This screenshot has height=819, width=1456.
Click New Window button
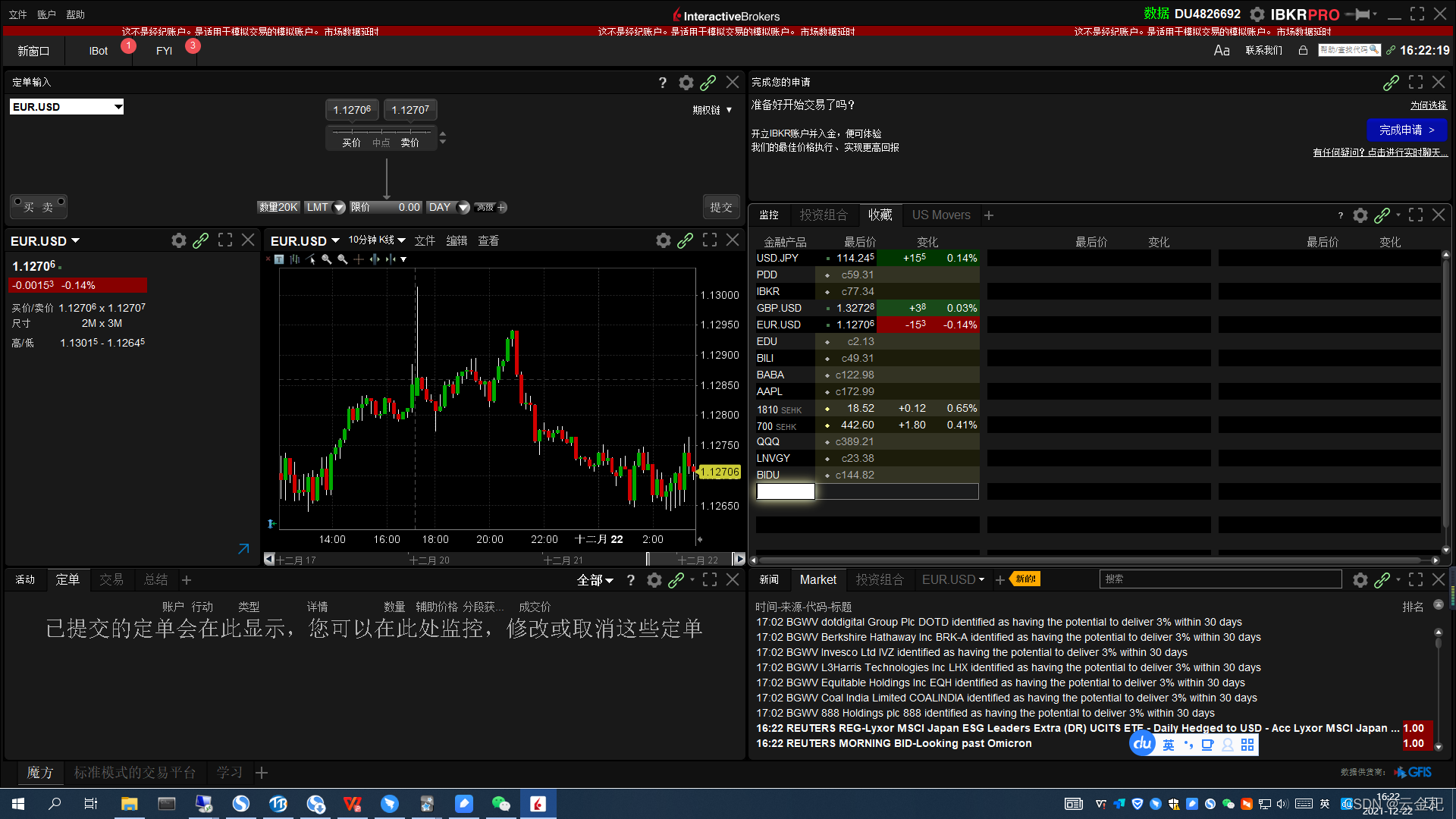[x=33, y=51]
